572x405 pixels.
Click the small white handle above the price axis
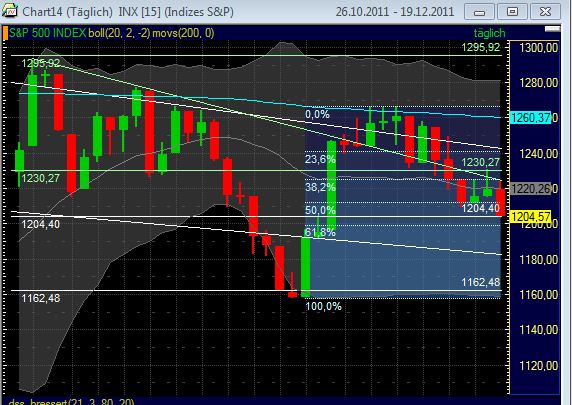click(x=552, y=29)
